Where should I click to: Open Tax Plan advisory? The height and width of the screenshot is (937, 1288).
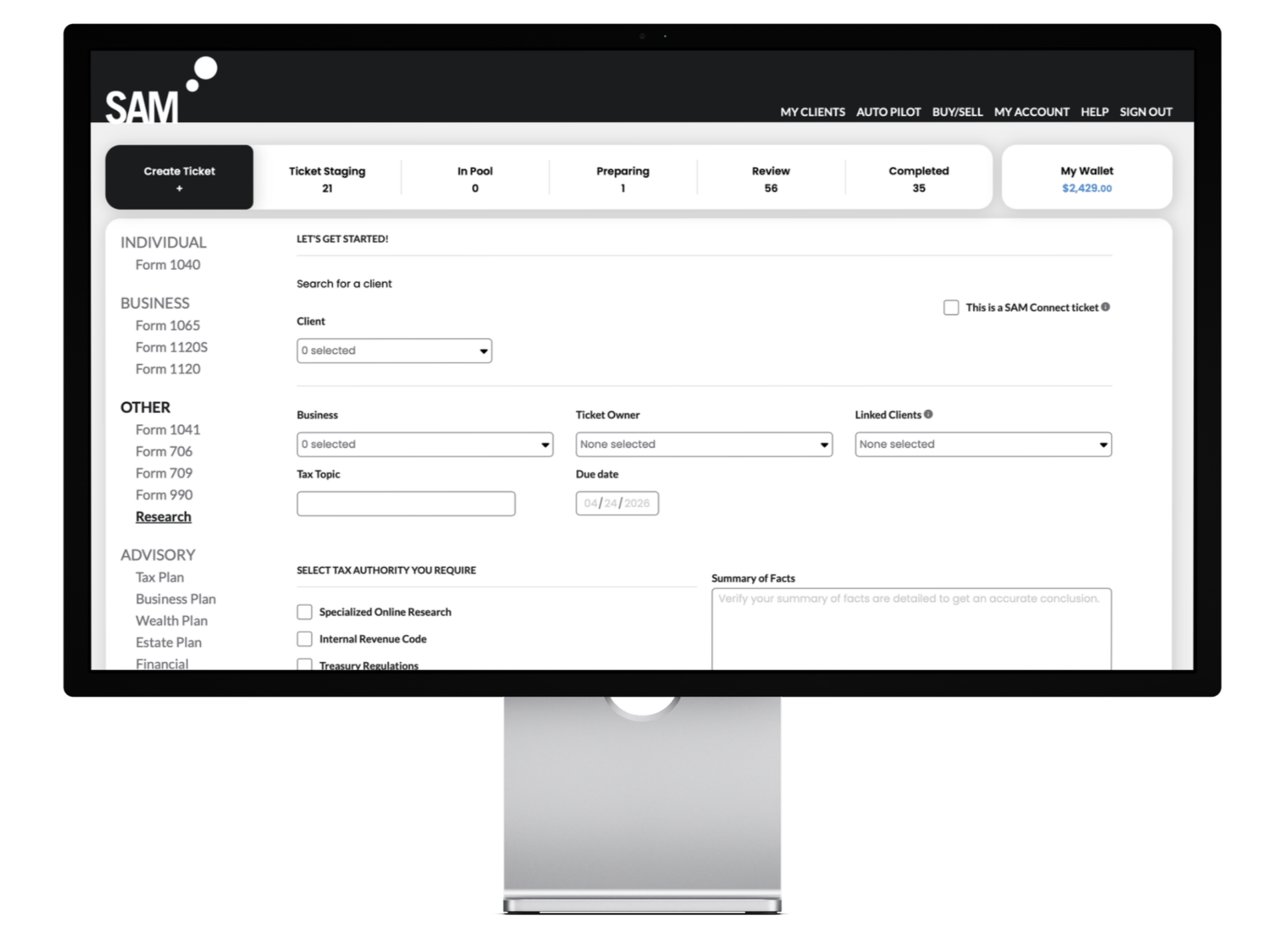click(160, 578)
